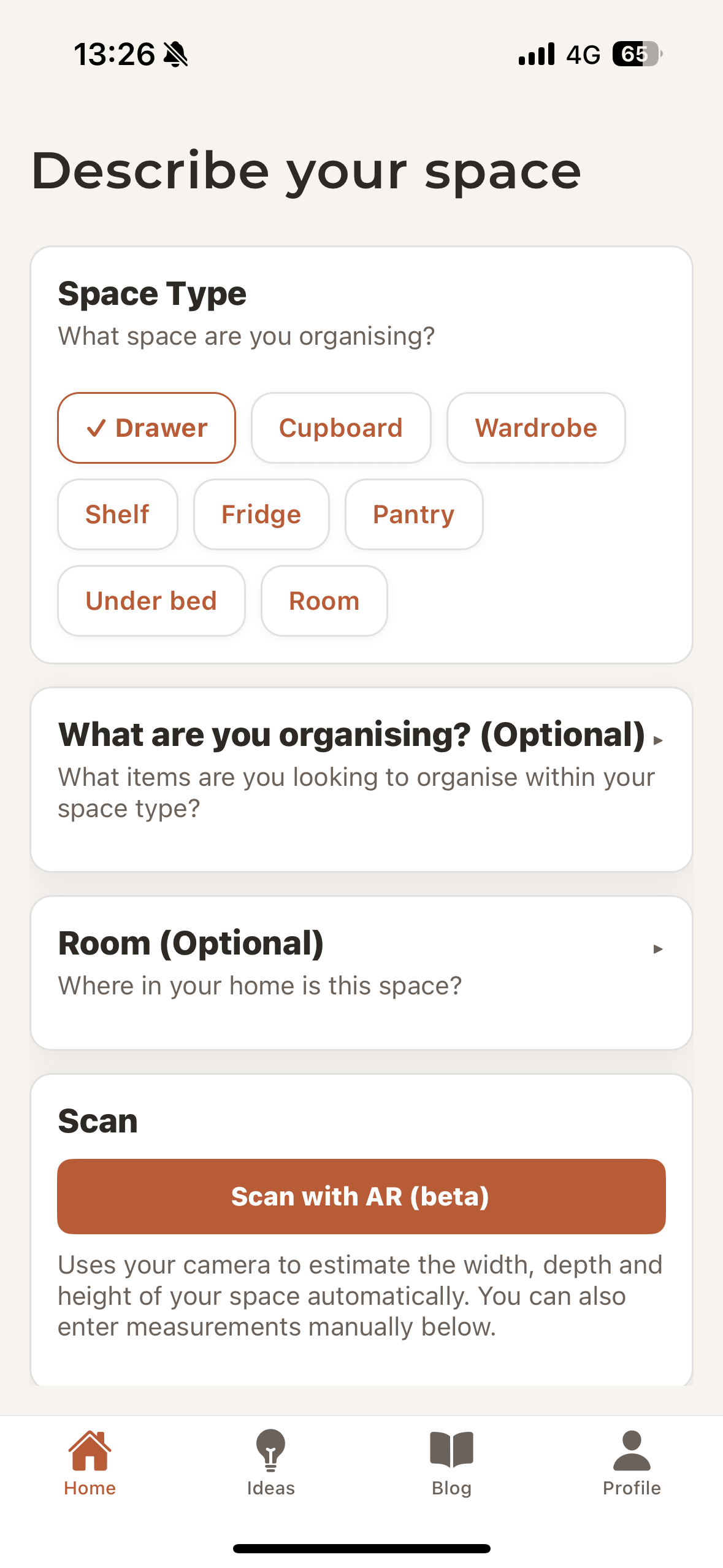Tap the Describe your space heading
The image size is (723, 1568).
306,171
